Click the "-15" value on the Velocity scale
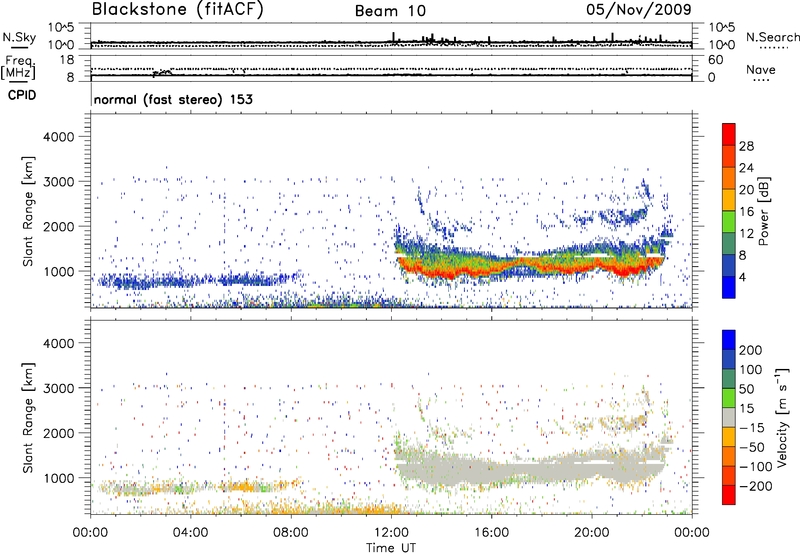This screenshot has width=800, height=554. point(752,427)
